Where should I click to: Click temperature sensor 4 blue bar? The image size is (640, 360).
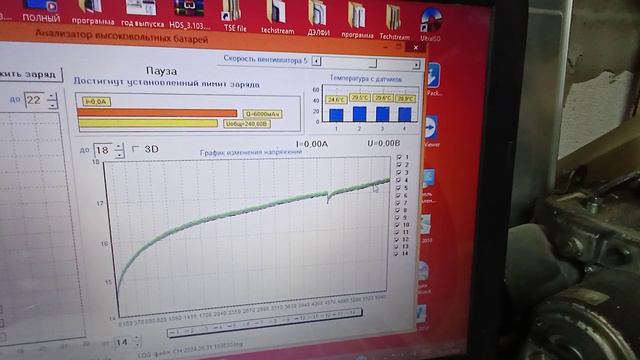coord(404,115)
